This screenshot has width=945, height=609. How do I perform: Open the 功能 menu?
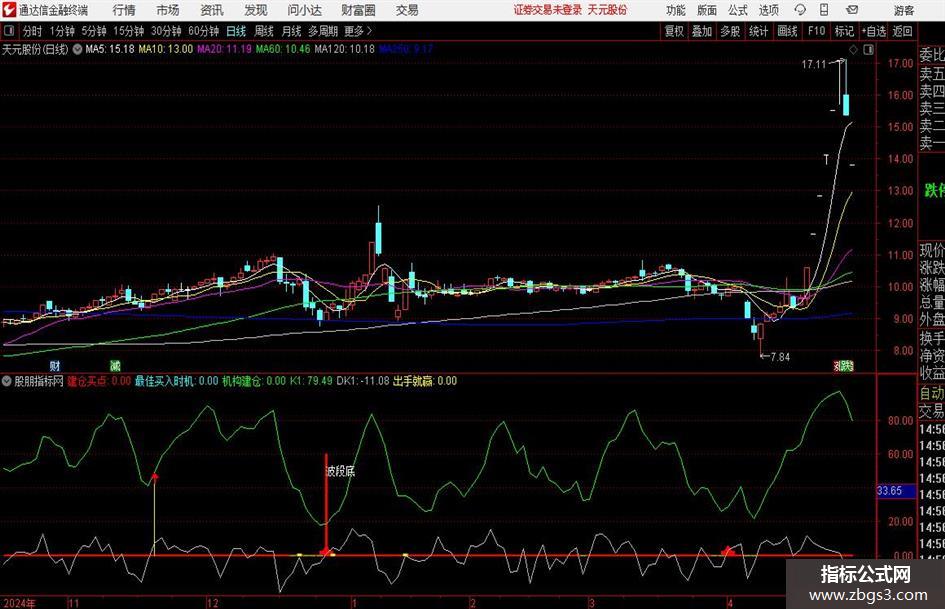click(x=676, y=10)
